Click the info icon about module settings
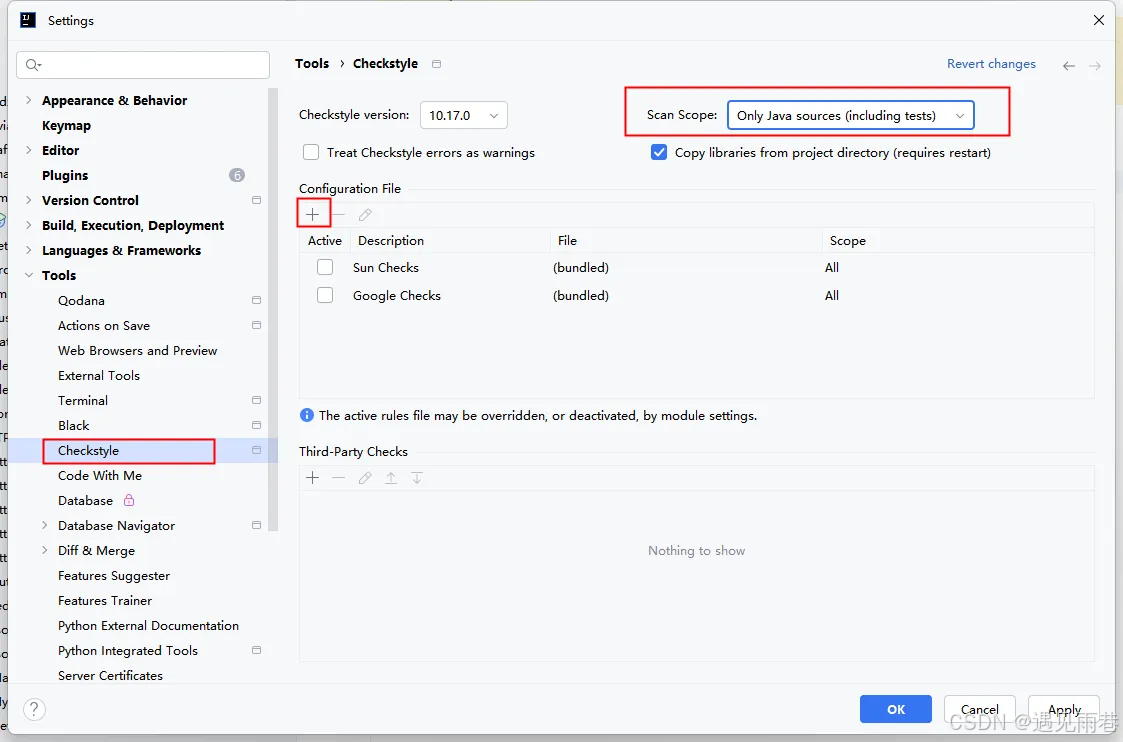Viewport: 1123px width, 742px height. 305,415
